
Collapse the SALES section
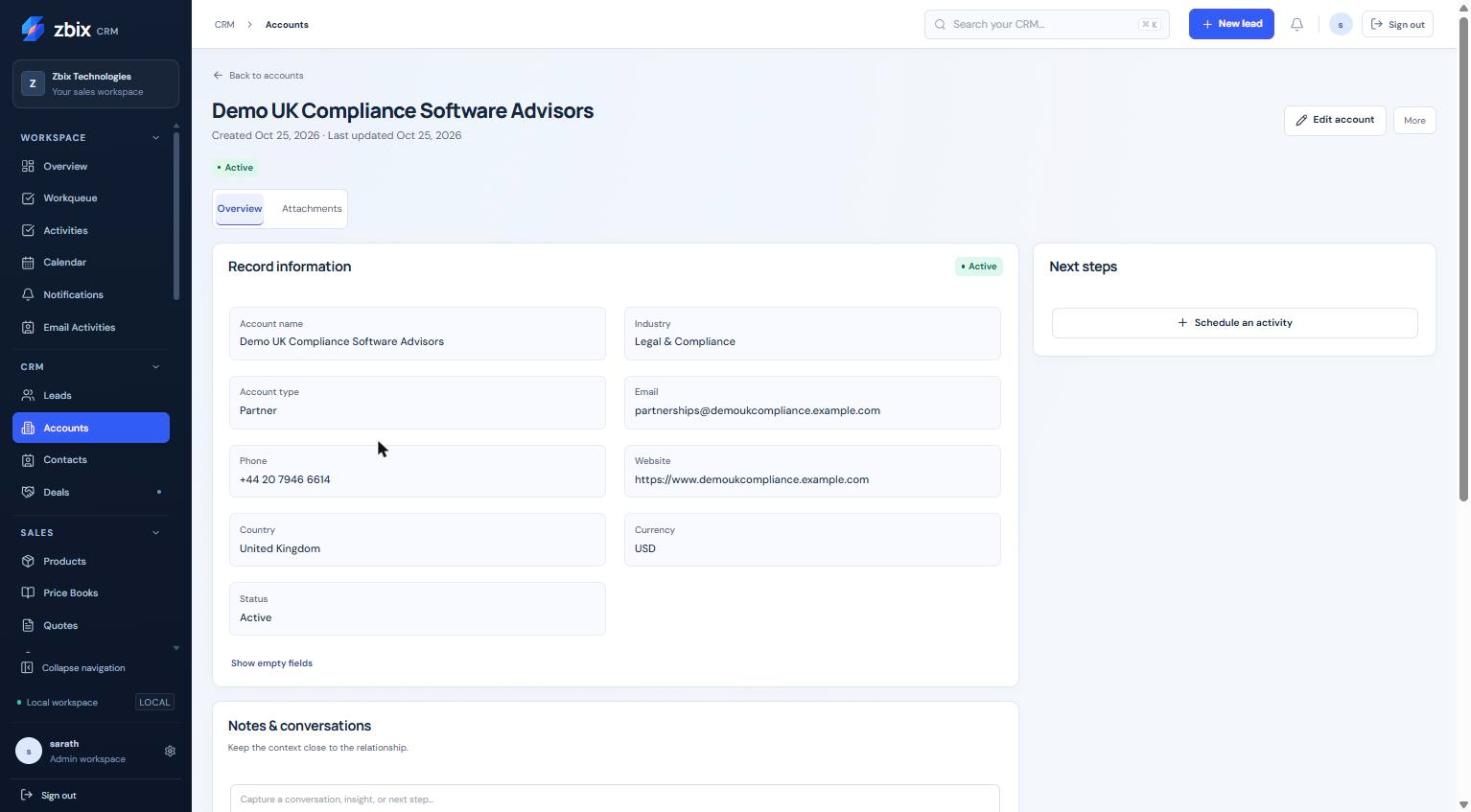point(155,533)
